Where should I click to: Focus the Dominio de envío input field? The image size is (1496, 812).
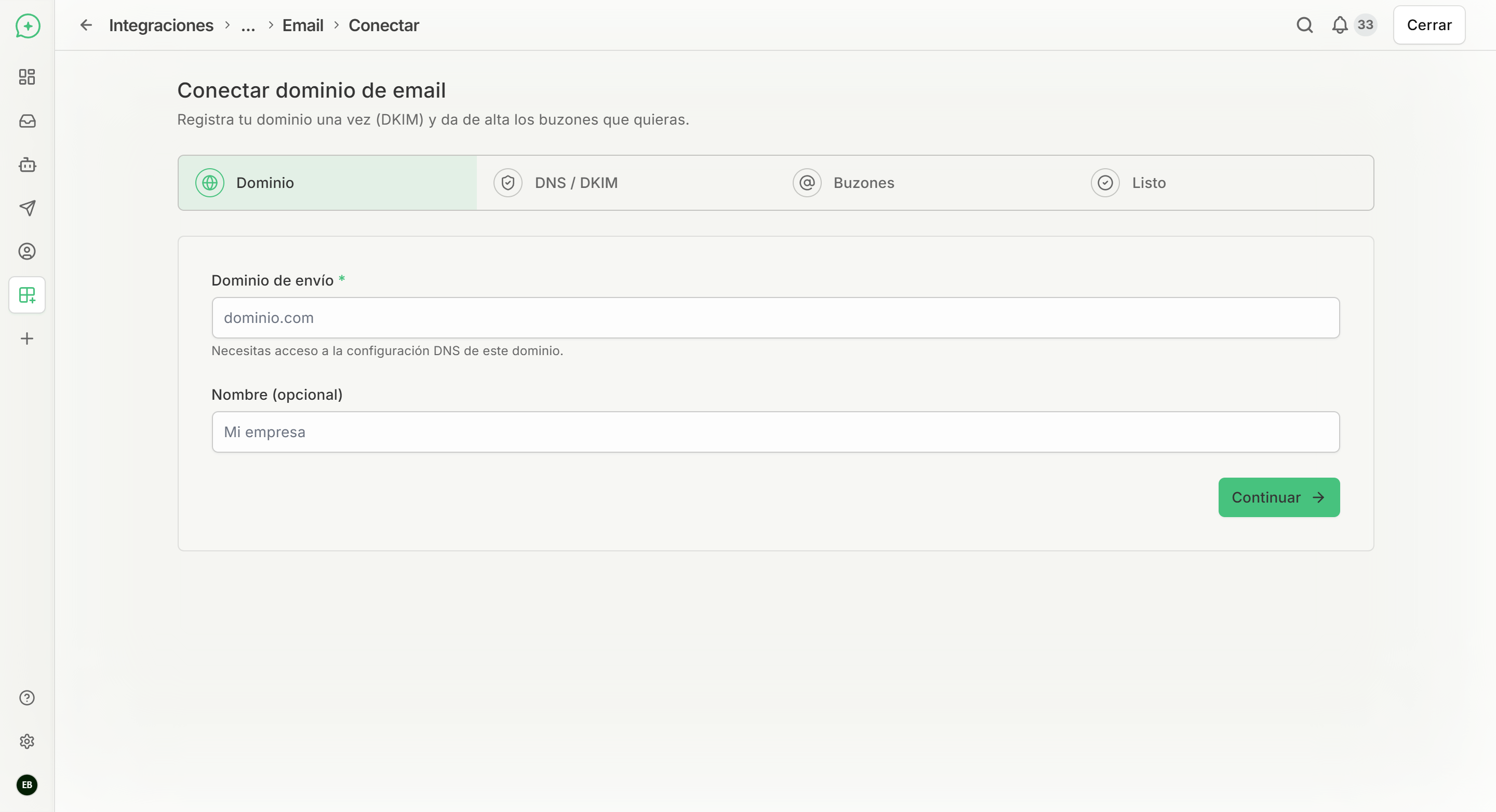(776, 318)
